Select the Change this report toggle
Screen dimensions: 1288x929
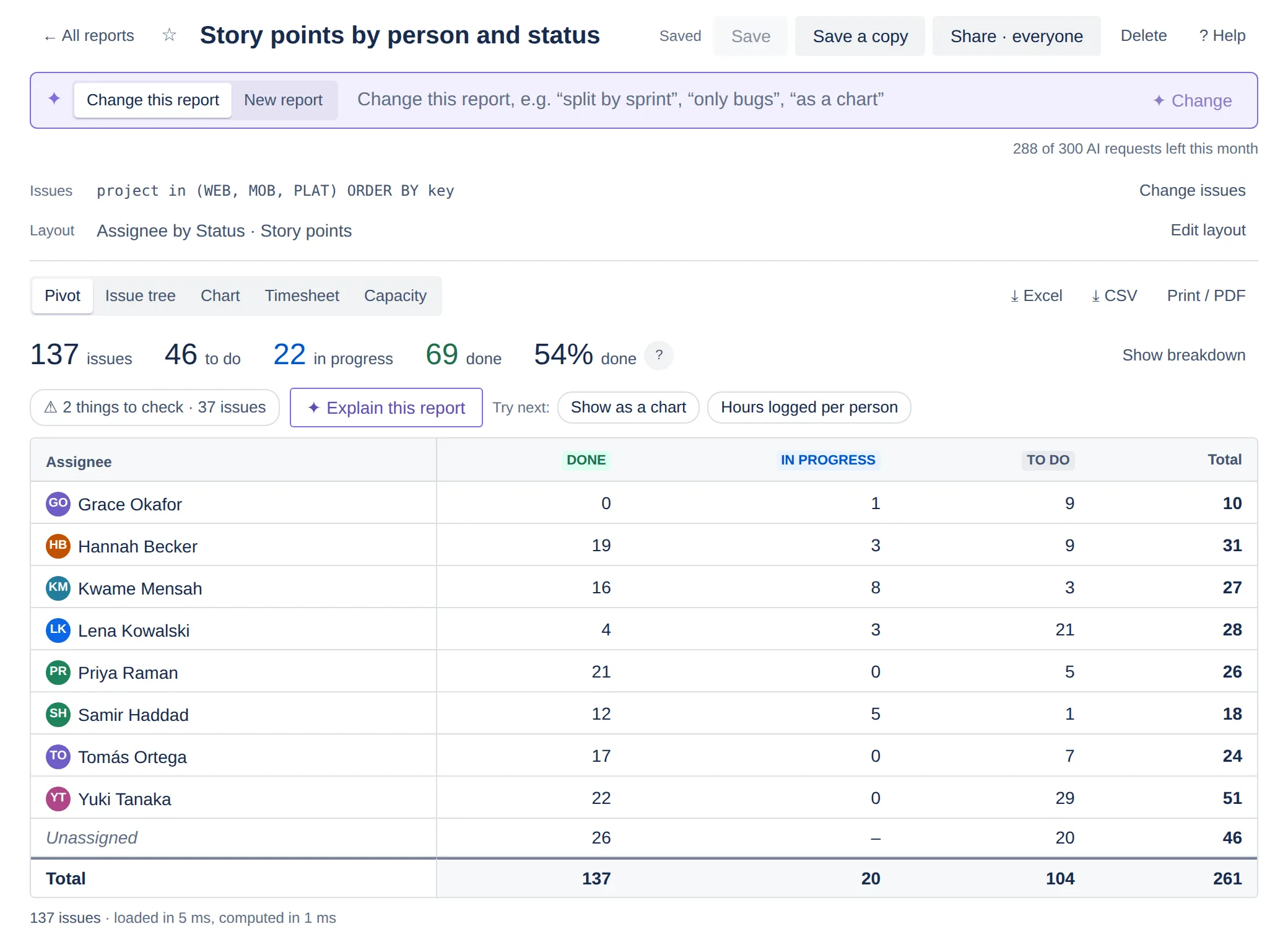click(153, 100)
